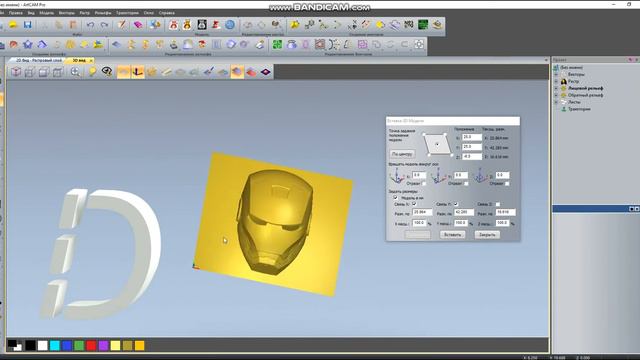Select Траектории item in project tree
The height and width of the screenshot is (360, 640).
[579, 109]
